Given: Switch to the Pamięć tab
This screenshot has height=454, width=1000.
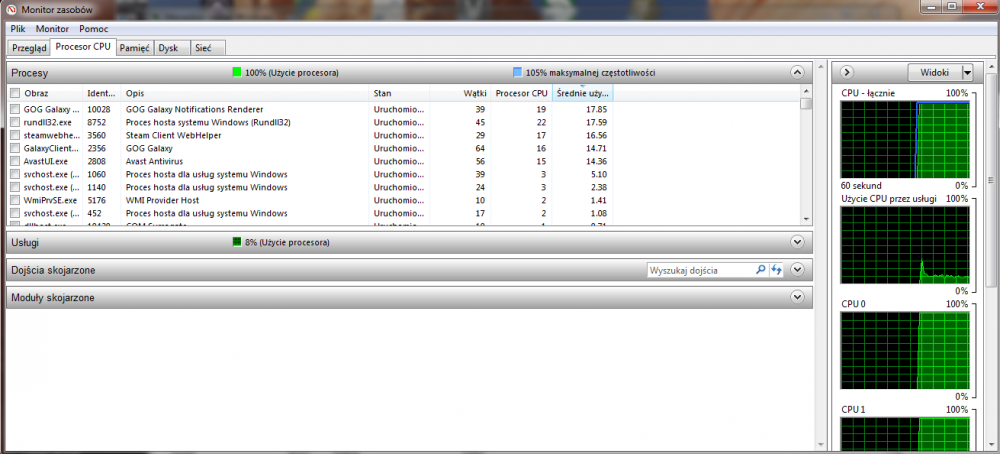Looking at the screenshot, I should (134, 47).
